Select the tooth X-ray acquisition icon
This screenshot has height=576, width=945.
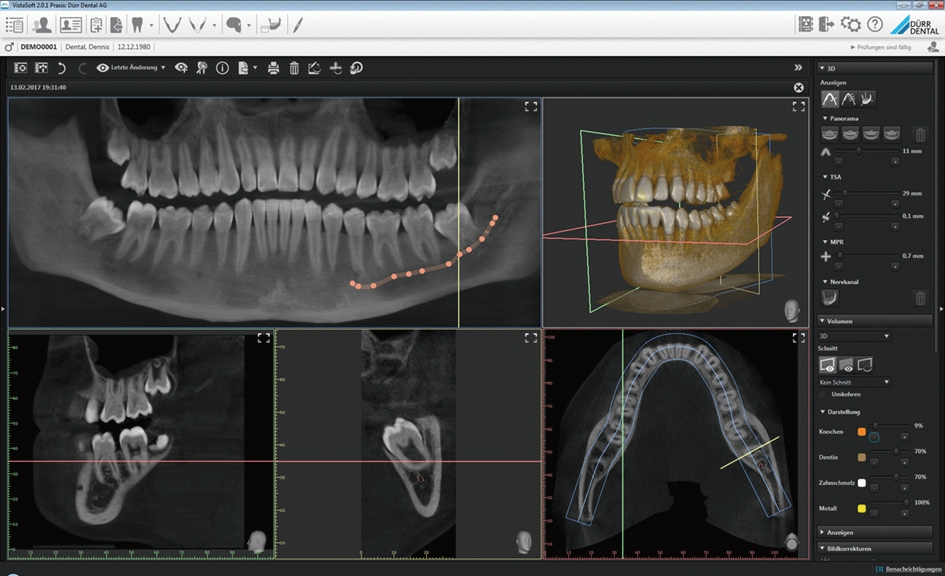tap(137, 25)
